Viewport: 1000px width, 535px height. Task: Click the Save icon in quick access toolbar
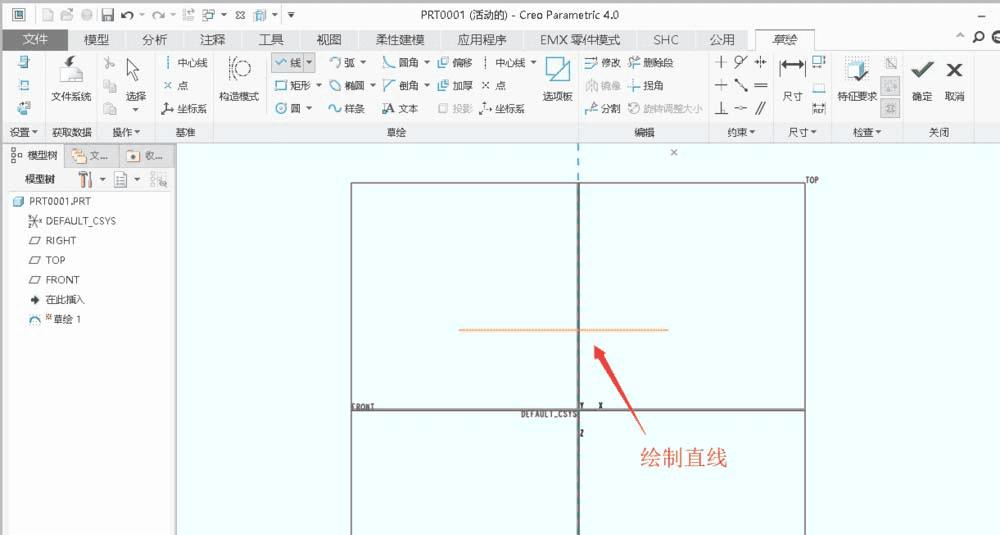point(107,15)
